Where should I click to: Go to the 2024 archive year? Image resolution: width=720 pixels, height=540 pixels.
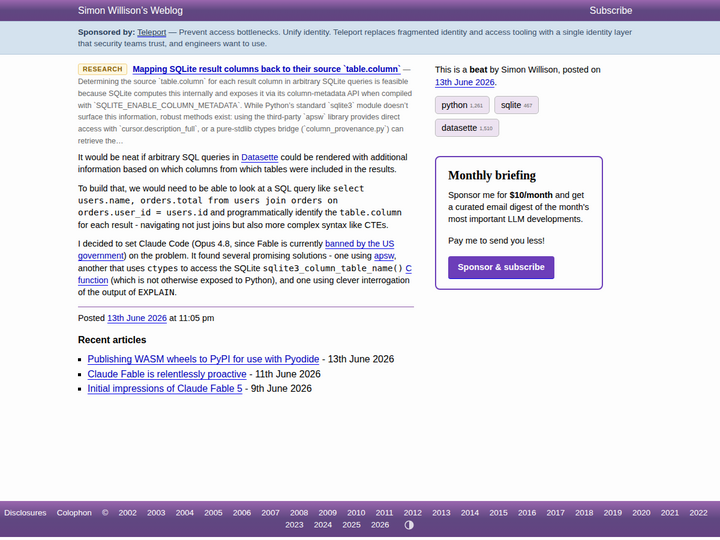click(x=323, y=525)
